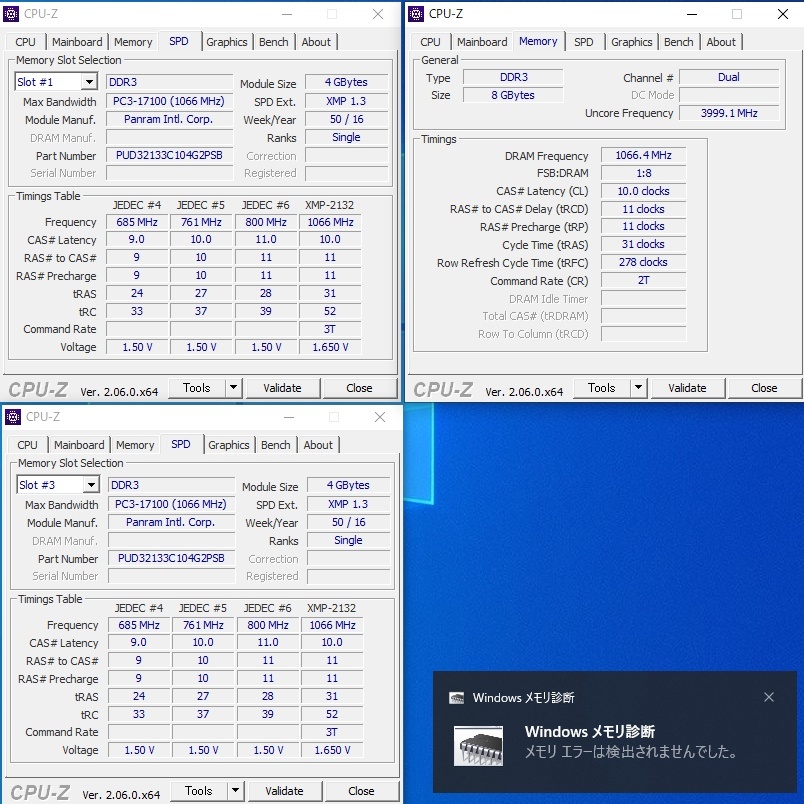Screen dimensions: 804x804
Task: Switch to the Bench tab in the top-left window
Action: 274,42
